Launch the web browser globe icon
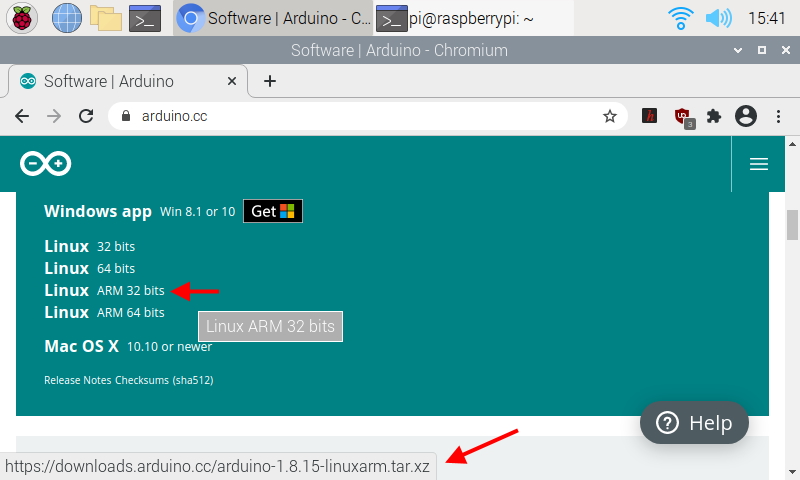This screenshot has width=800, height=480. click(x=67, y=18)
